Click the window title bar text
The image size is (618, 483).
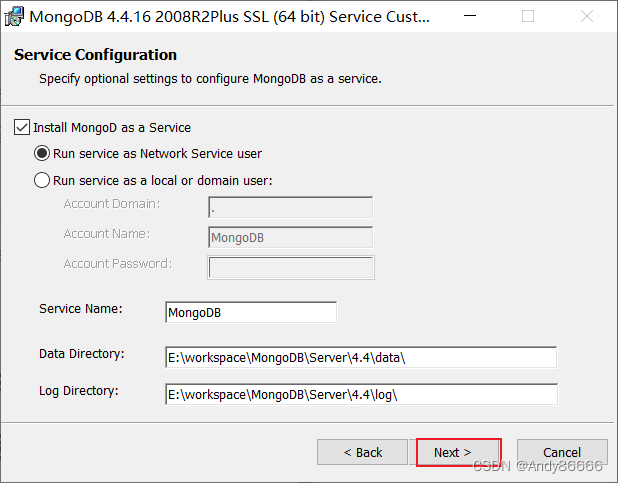pyautogui.click(x=230, y=17)
